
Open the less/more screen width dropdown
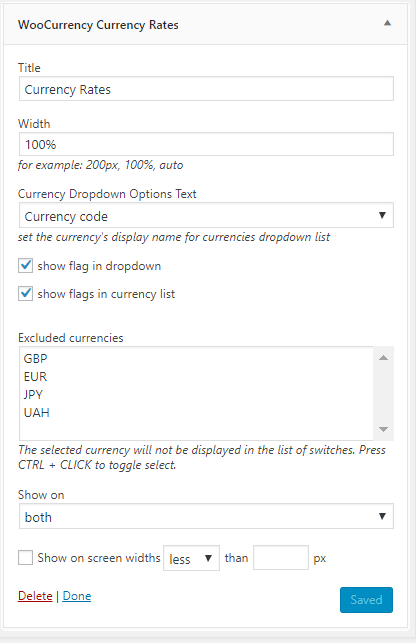point(191,558)
